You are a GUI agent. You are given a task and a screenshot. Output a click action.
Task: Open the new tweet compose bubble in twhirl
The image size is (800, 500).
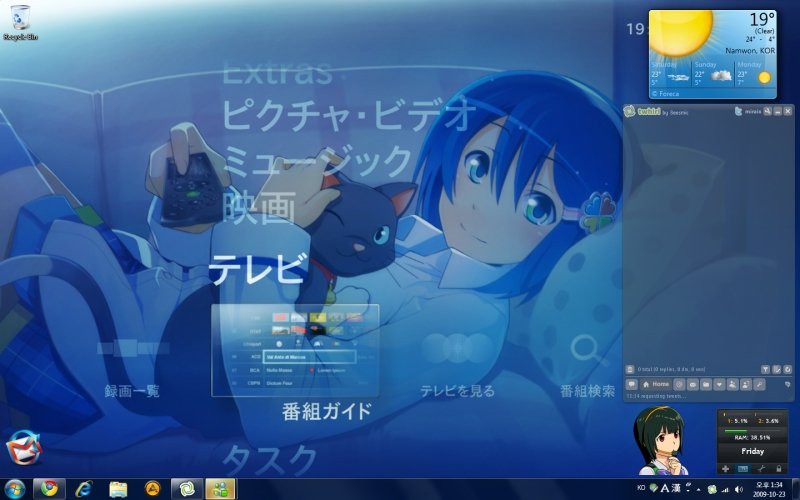(631, 384)
